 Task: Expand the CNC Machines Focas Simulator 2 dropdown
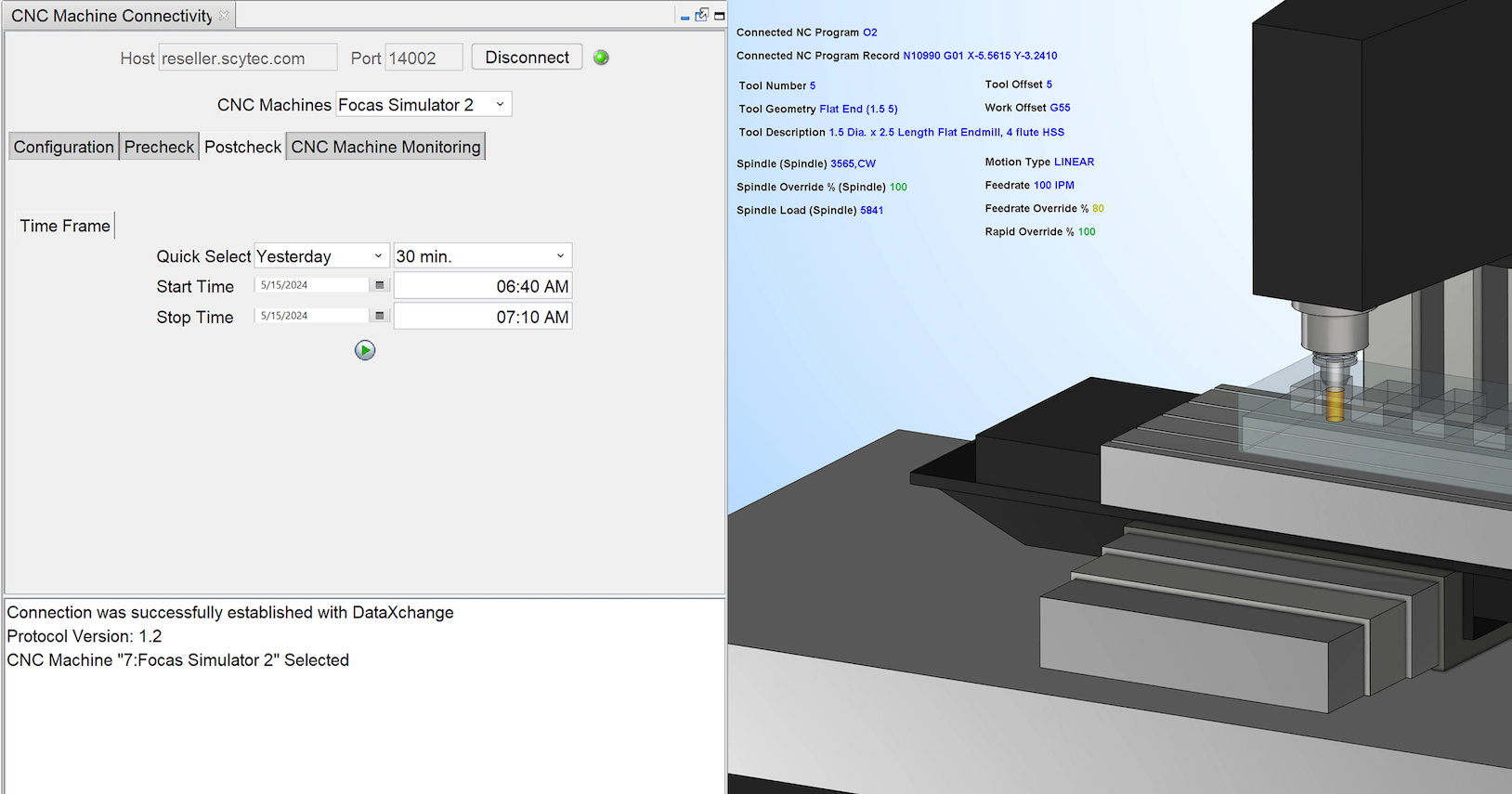tap(424, 104)
